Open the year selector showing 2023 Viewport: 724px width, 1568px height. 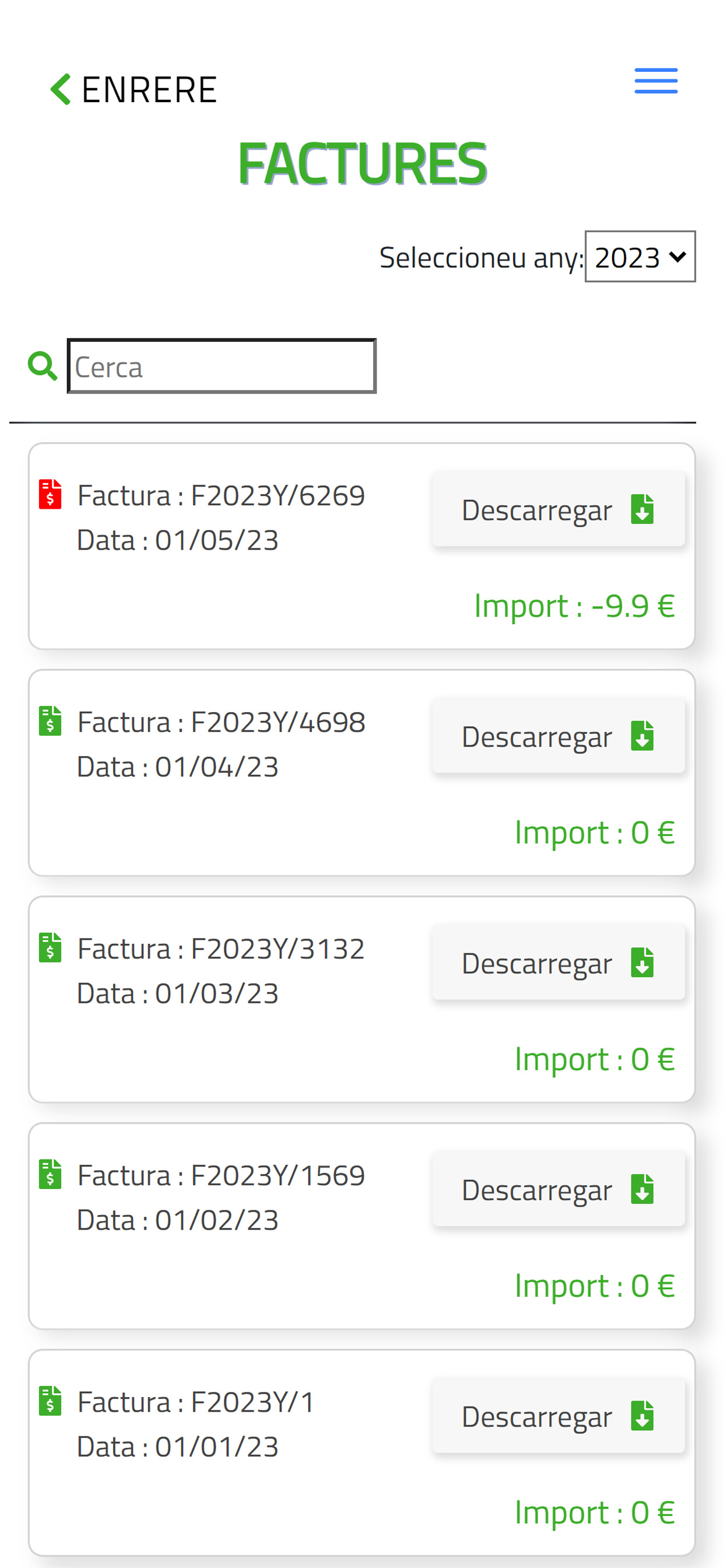point(640,256)
